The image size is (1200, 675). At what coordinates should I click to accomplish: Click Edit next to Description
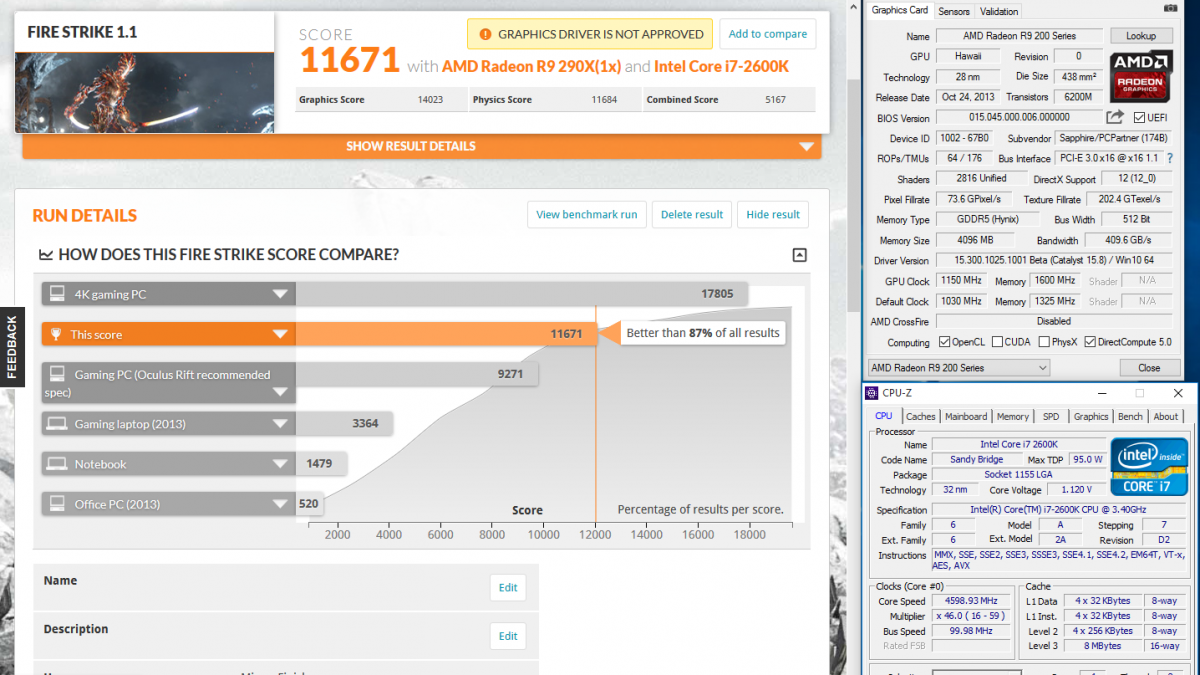508,636
